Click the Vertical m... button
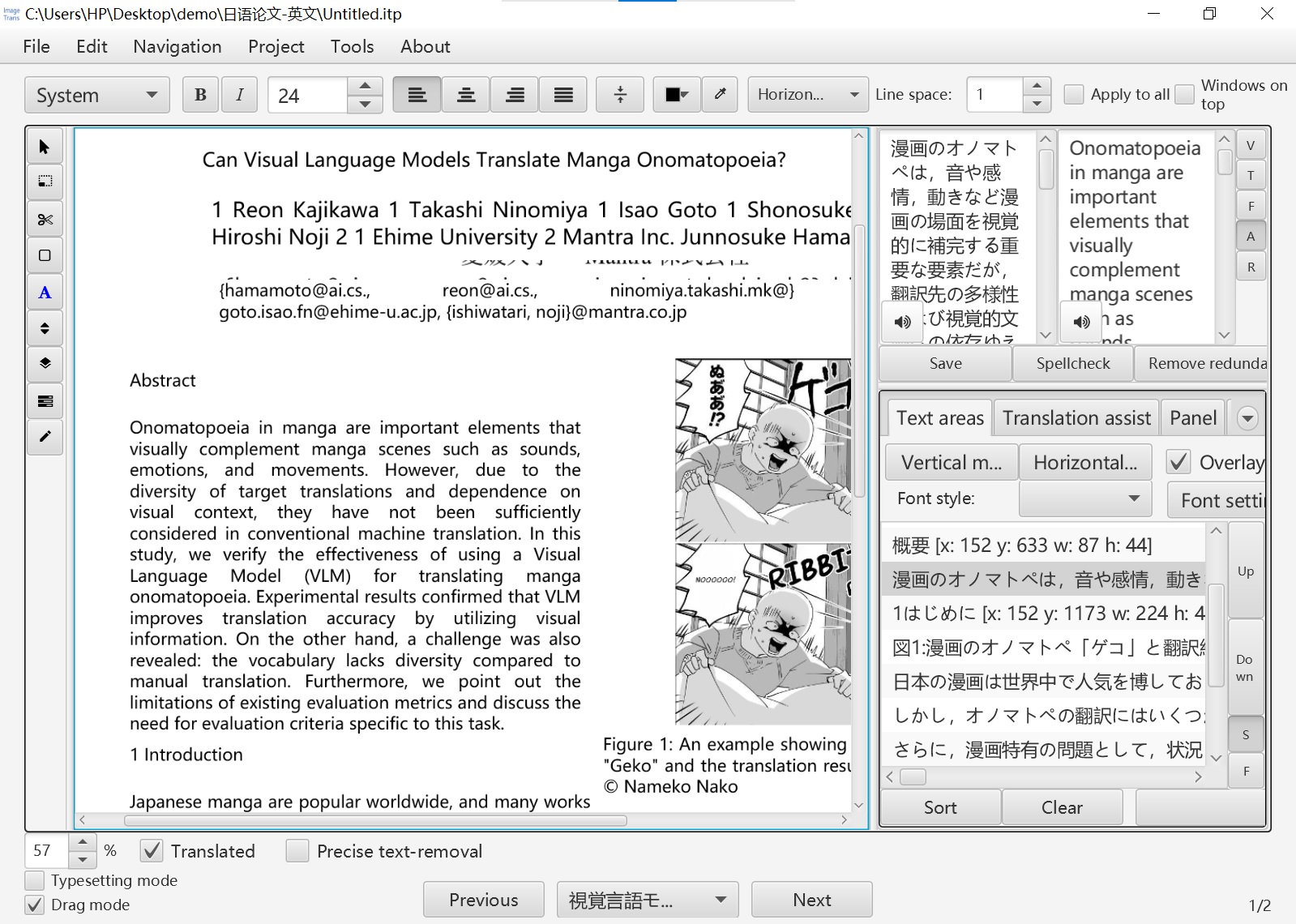This screenshot has width=1296, height=924. click(x=952, y=462)
